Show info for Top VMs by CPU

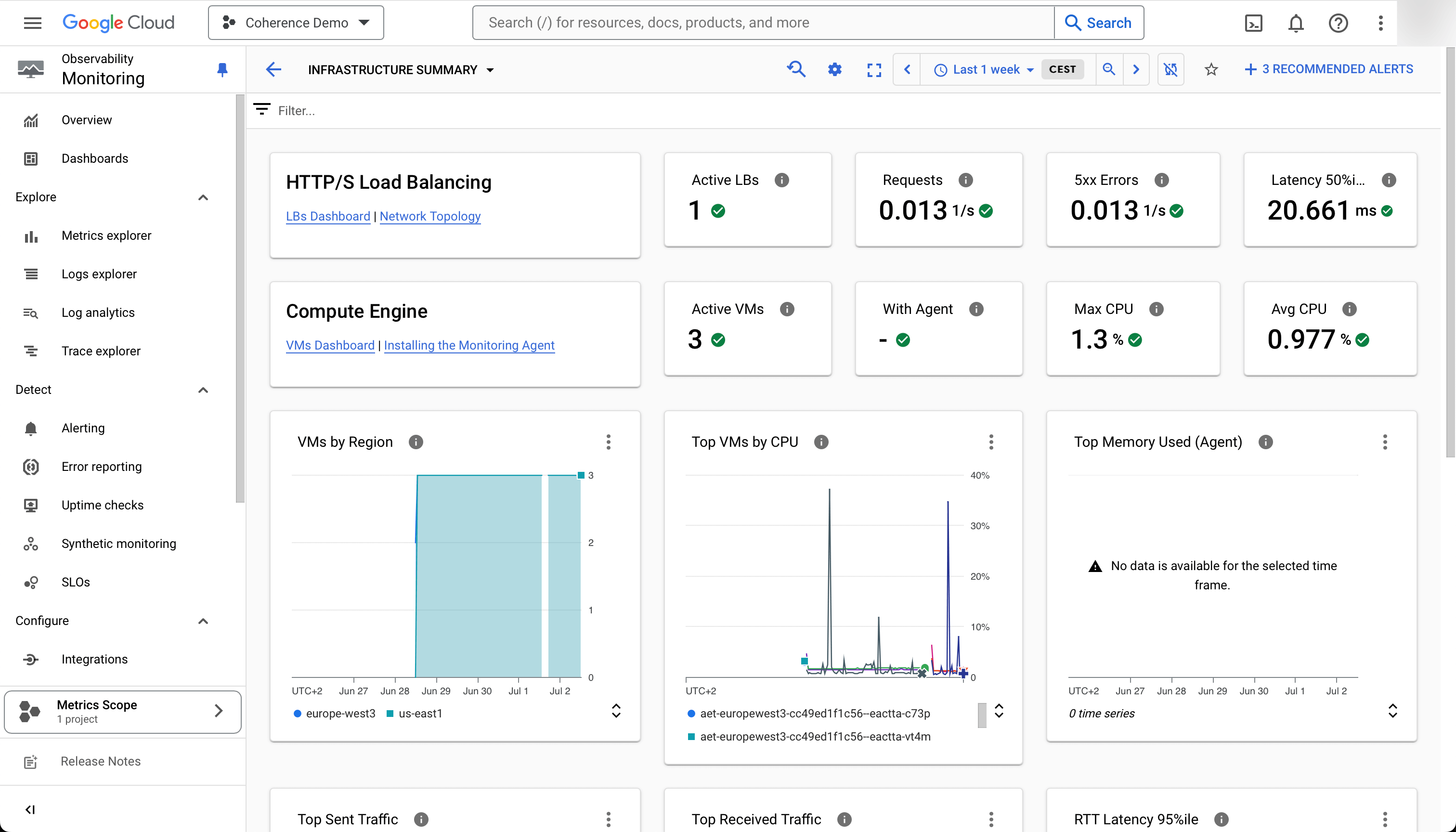(x=821, y=442)
